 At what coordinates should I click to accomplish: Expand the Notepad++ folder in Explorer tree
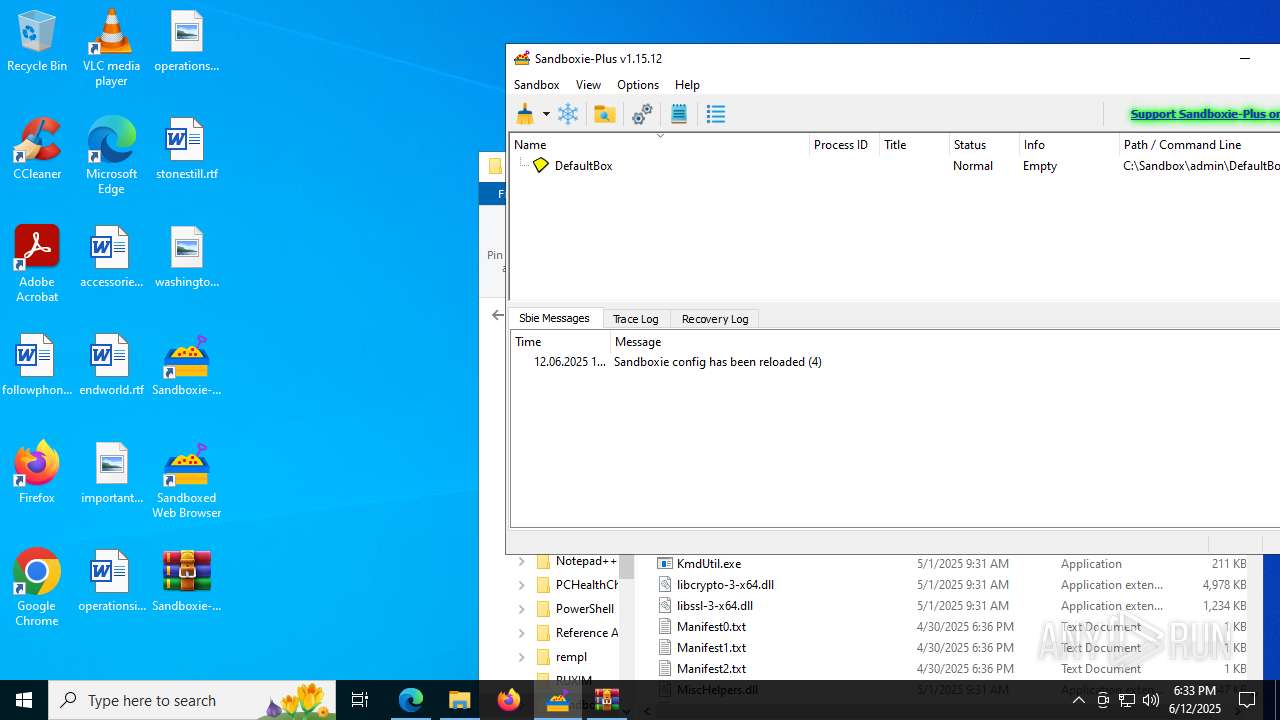(521, 562)
